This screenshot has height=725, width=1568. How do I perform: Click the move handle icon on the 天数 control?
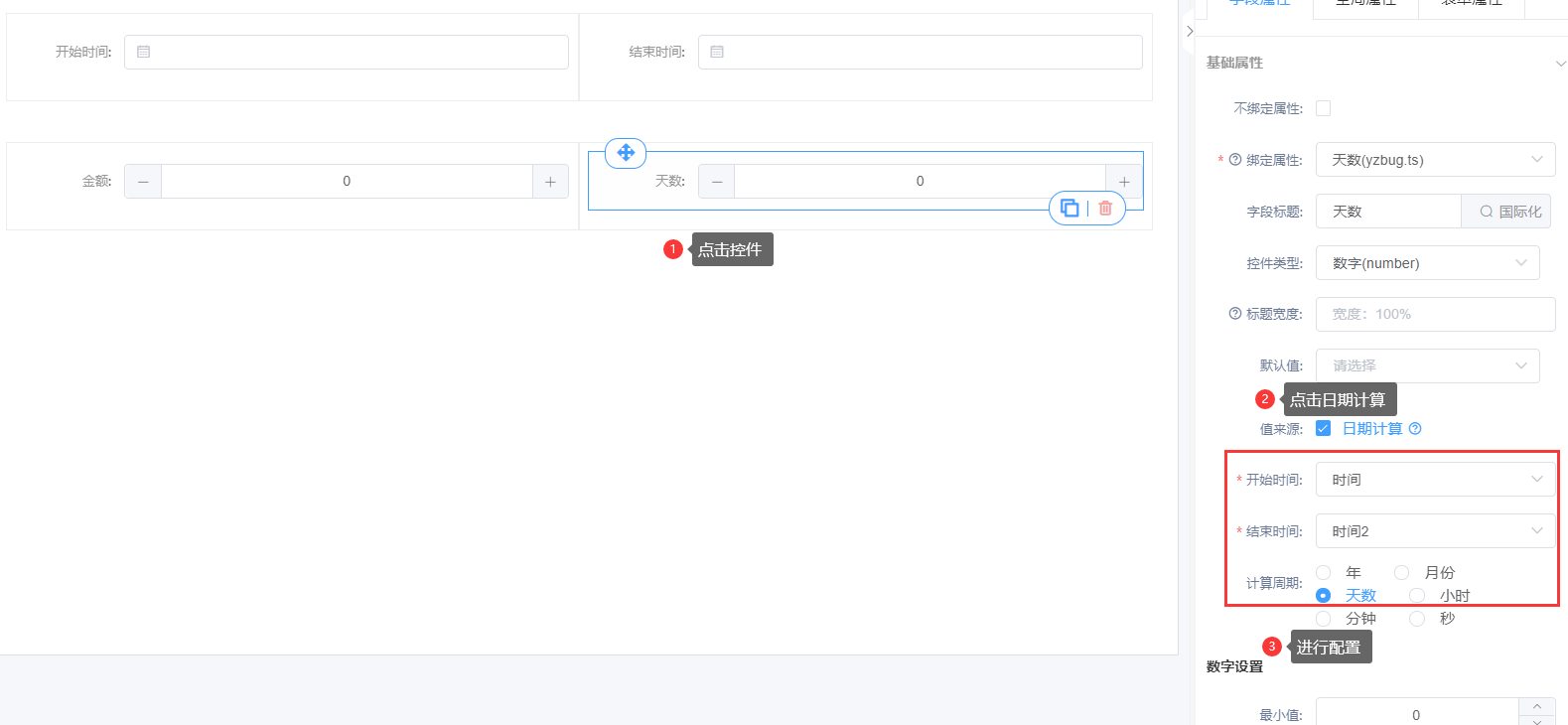coord(626,153)
